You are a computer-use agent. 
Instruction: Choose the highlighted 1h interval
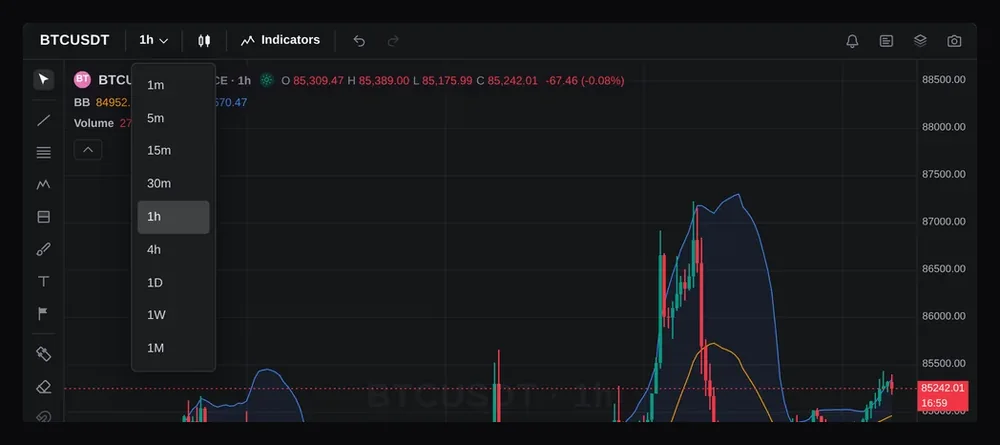click(173, 217)
